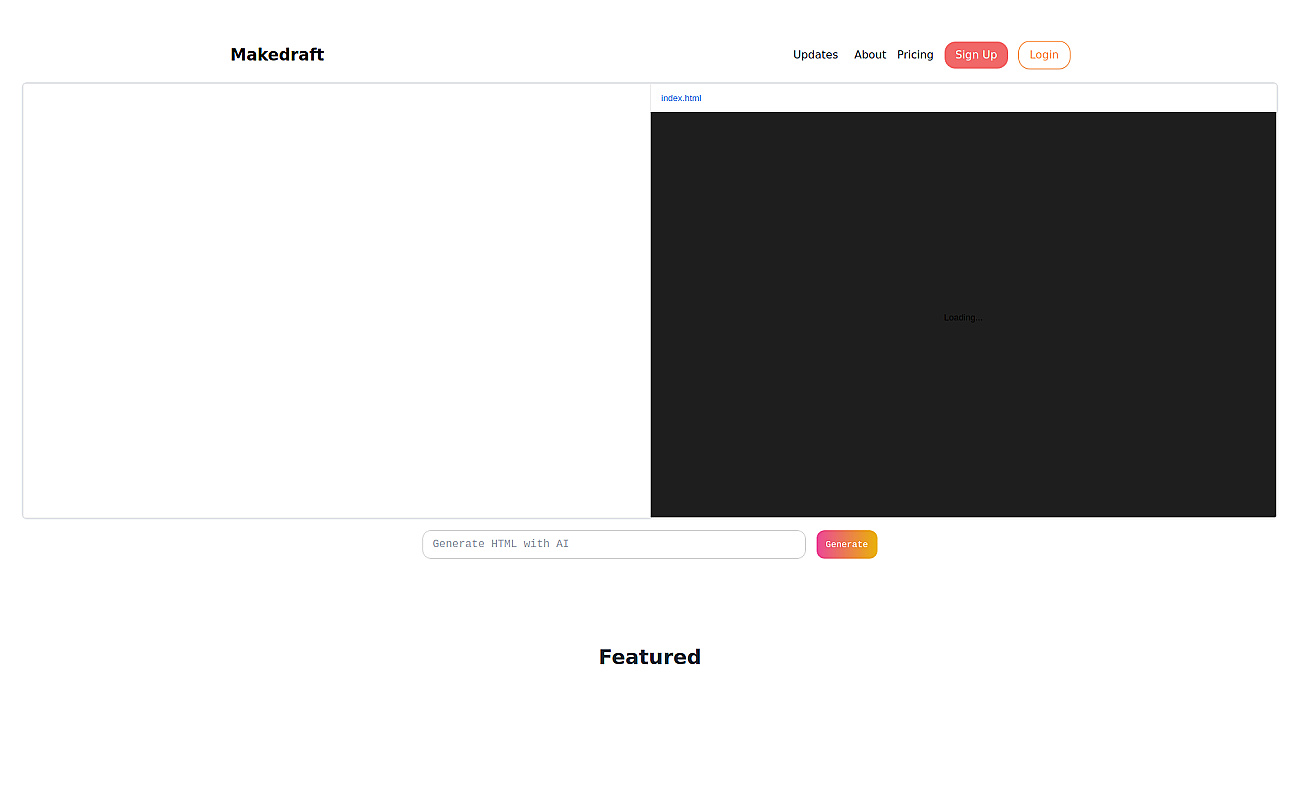Go to the About page

870,55
